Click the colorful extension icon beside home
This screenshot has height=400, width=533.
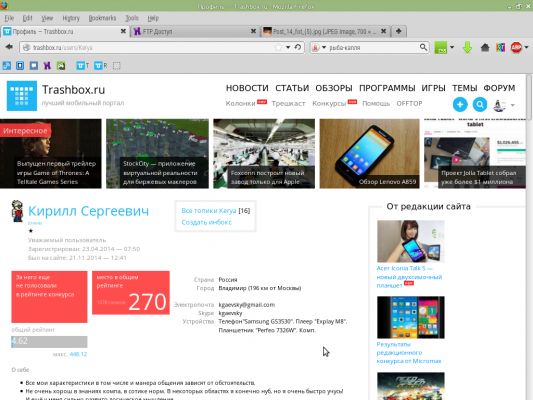[500, 47]
